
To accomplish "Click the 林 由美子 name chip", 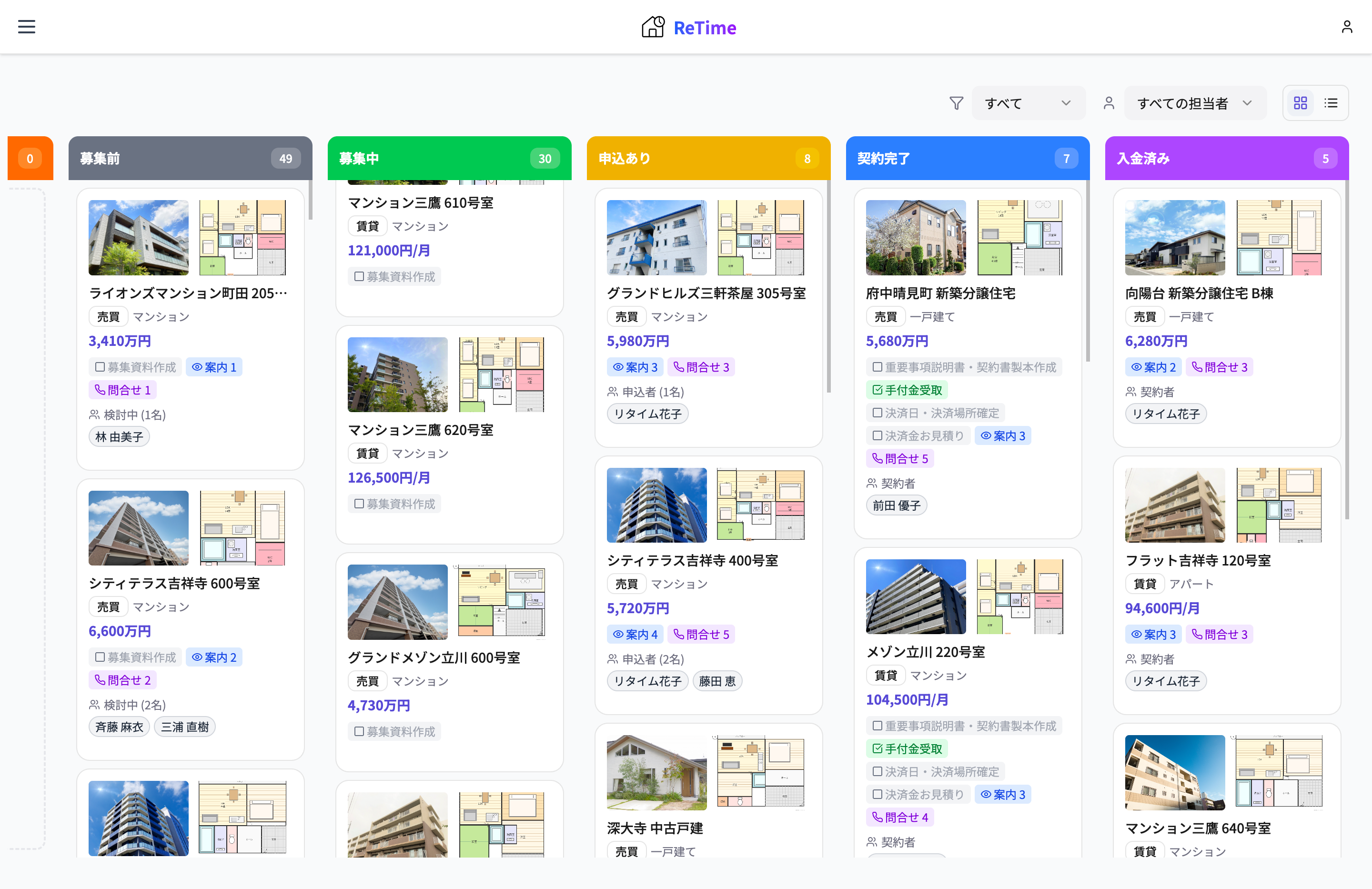I will coord(119,437).
